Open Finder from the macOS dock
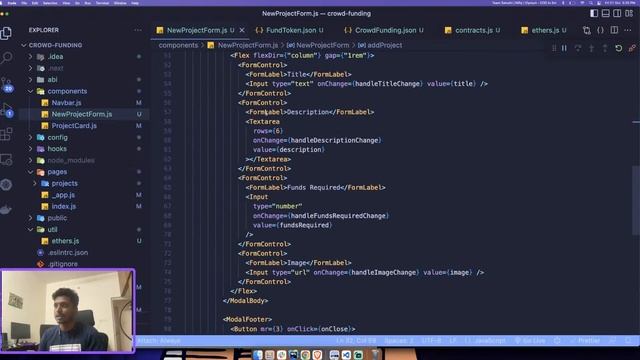Screen dimensions: 640x360 pos(258,355)
